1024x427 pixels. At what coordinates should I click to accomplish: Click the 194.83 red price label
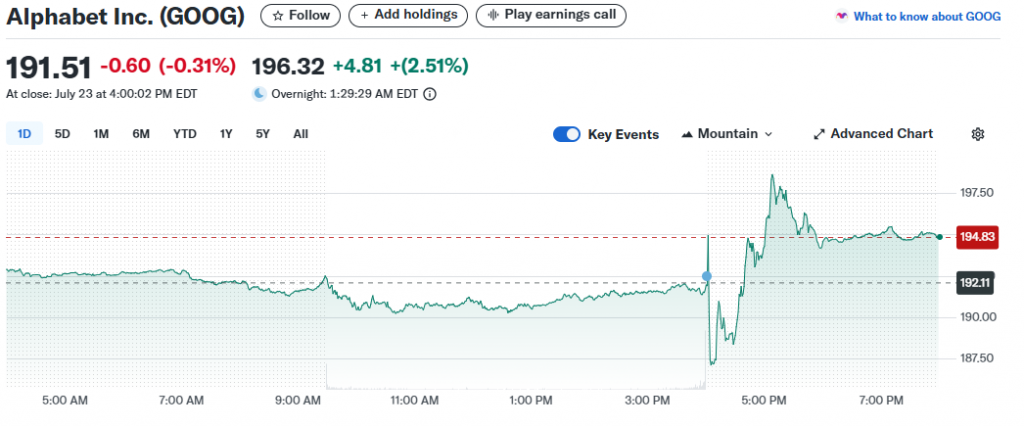pyautogui.click(x=977, y=237)
